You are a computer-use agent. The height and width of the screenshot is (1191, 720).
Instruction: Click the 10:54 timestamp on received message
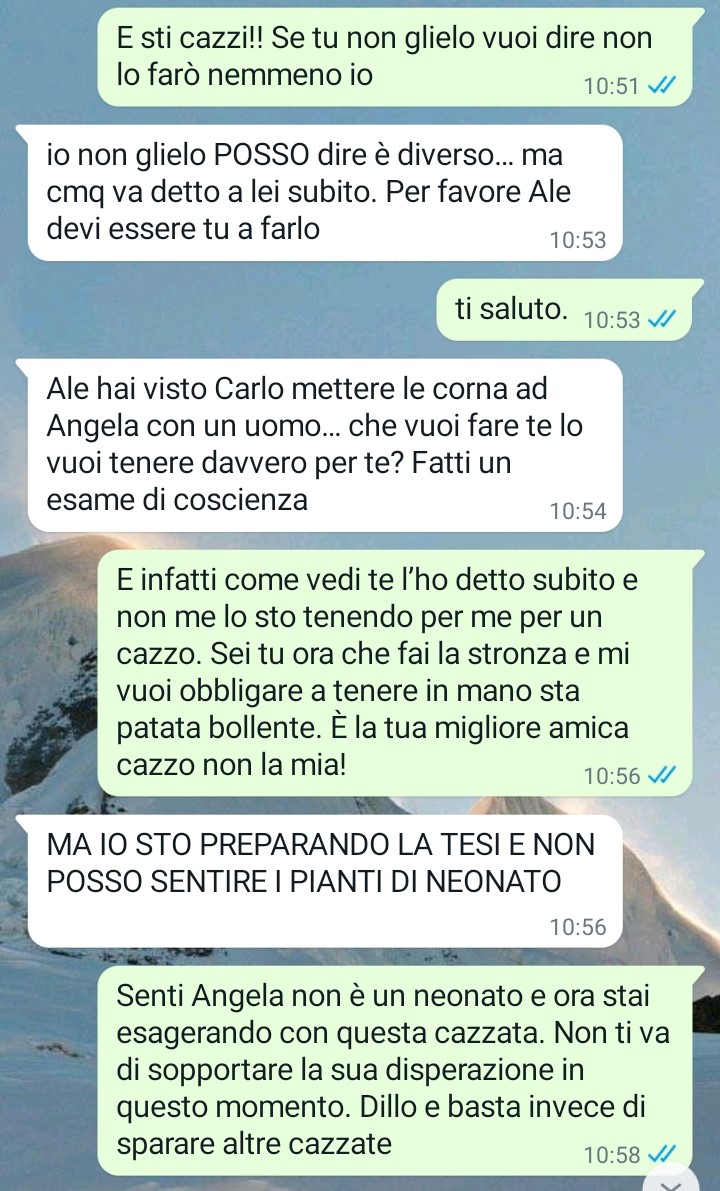(x=578, y=511)
